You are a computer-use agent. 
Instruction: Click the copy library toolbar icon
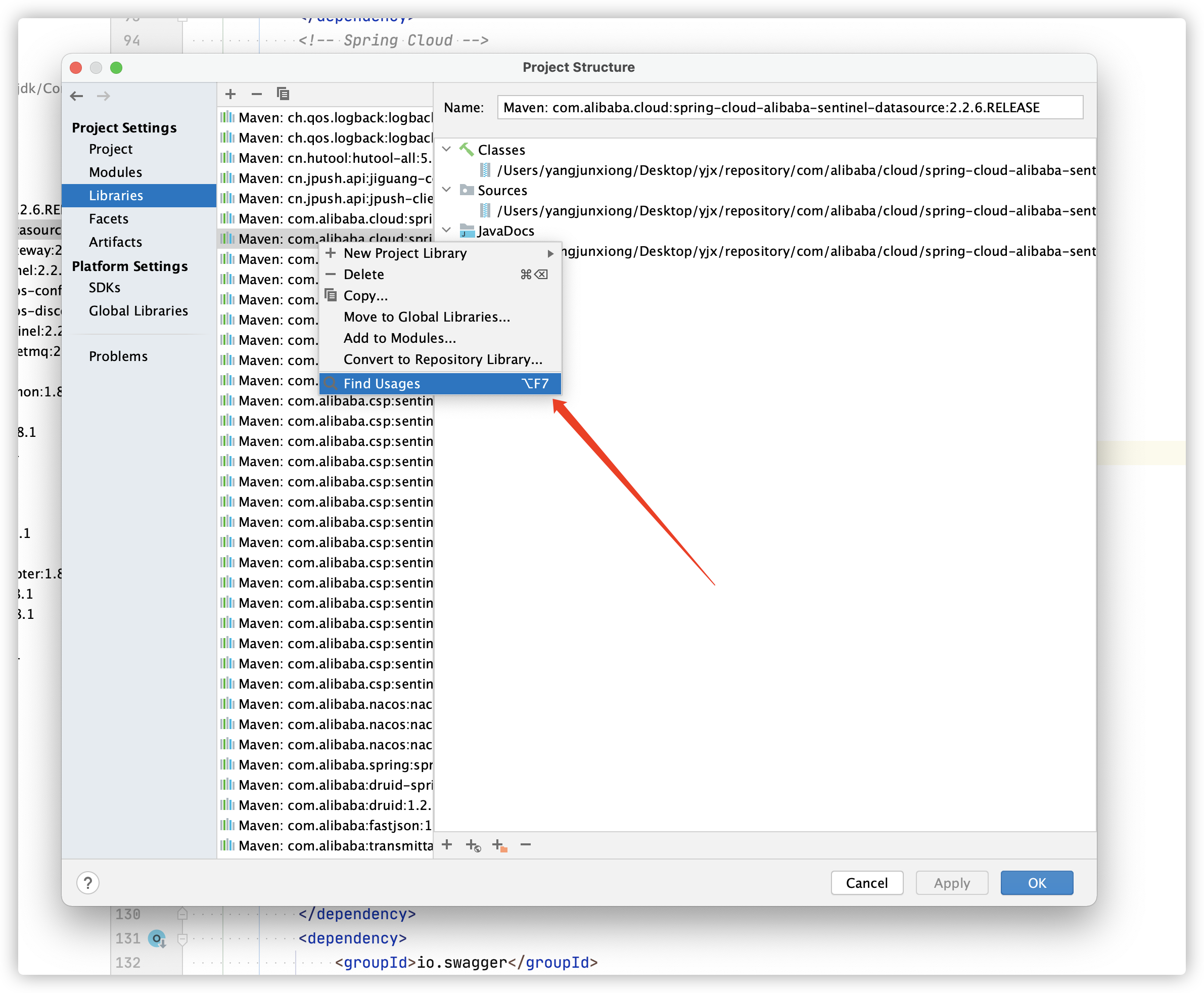(x=283, y=94)
